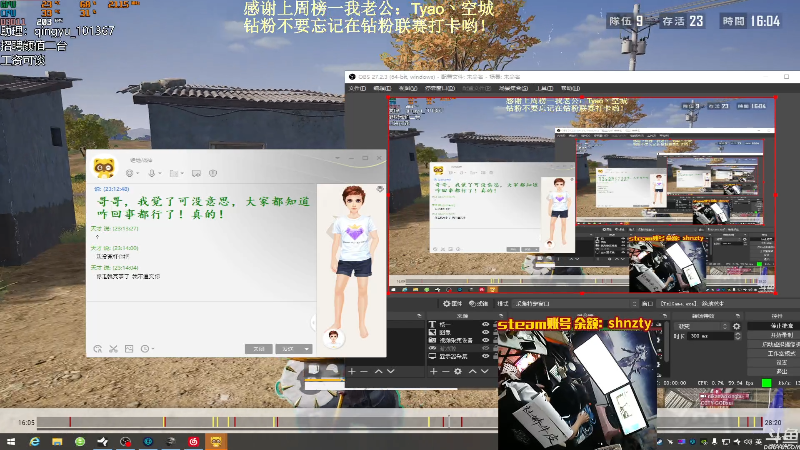Open the OBS 文件(F) menu

click(x=357, y=88)
